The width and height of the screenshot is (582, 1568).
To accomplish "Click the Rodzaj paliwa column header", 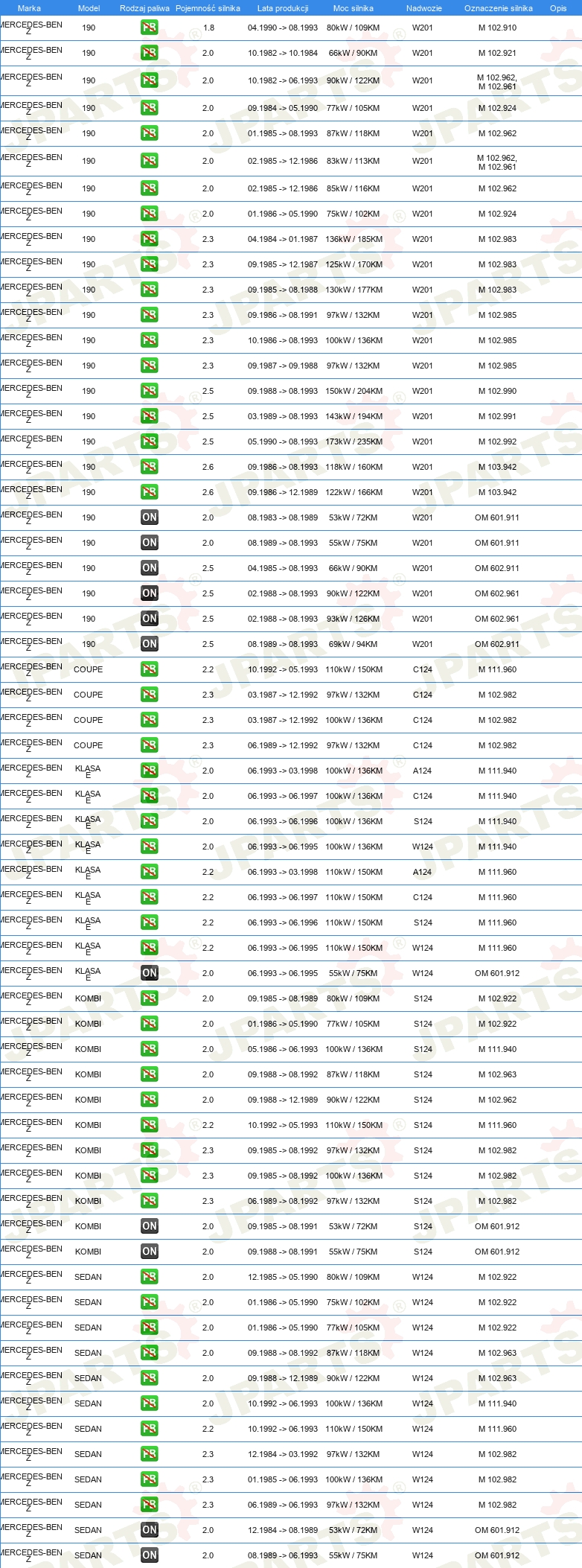I will [x=144, y=8].
